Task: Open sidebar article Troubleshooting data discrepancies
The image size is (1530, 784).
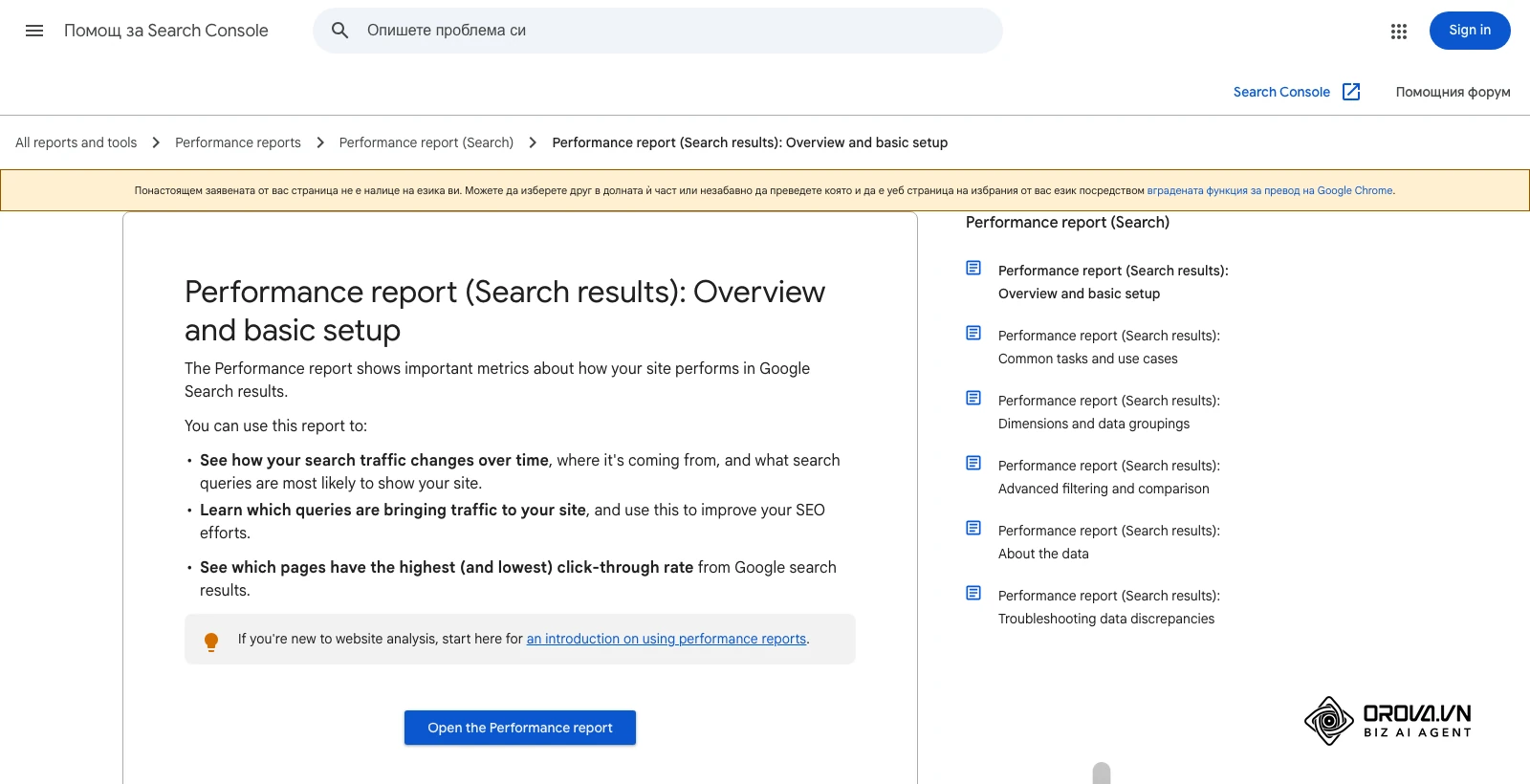Action: point(1109,607)
